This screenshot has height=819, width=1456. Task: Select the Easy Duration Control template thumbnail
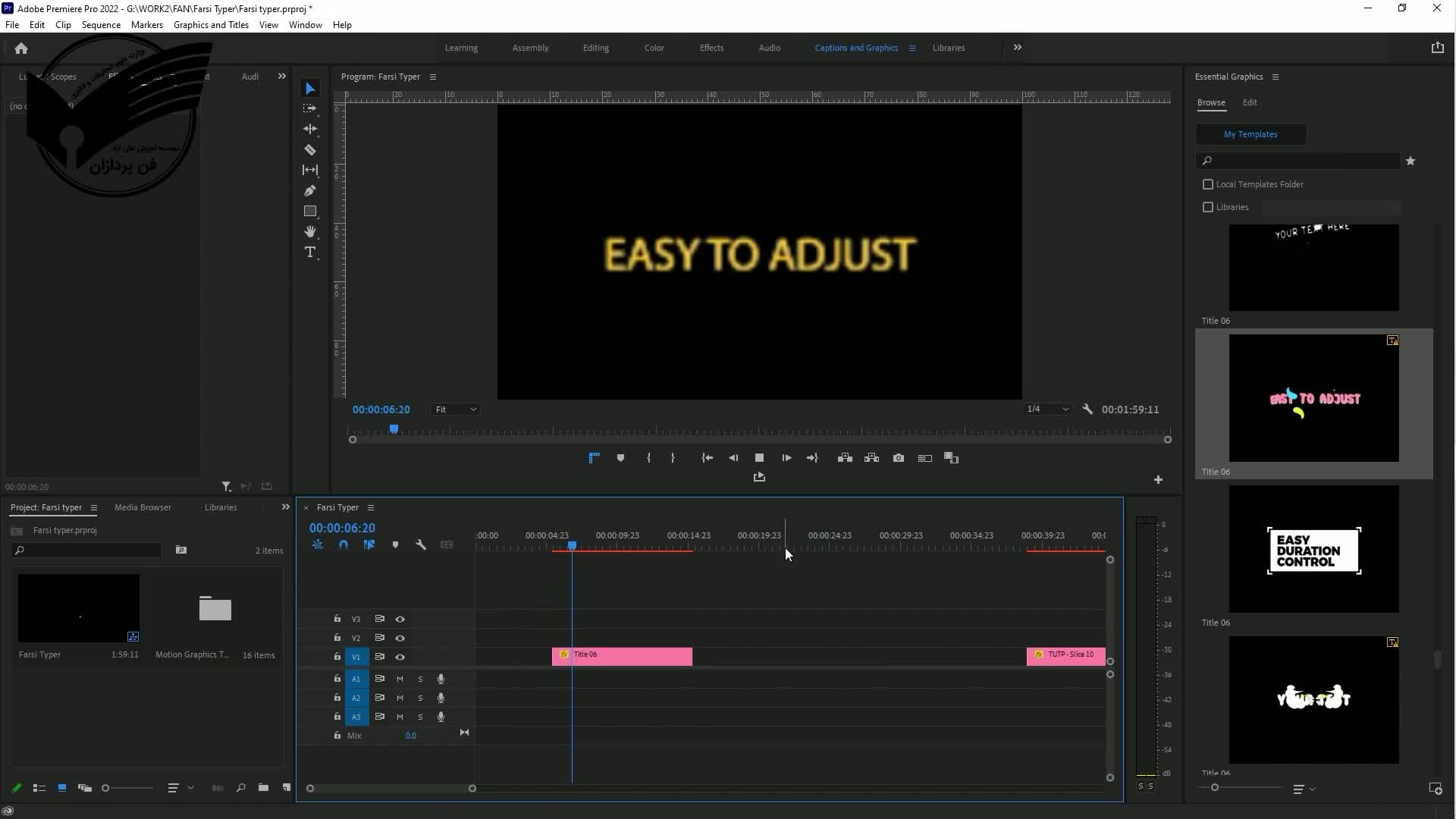(1313, 550)
